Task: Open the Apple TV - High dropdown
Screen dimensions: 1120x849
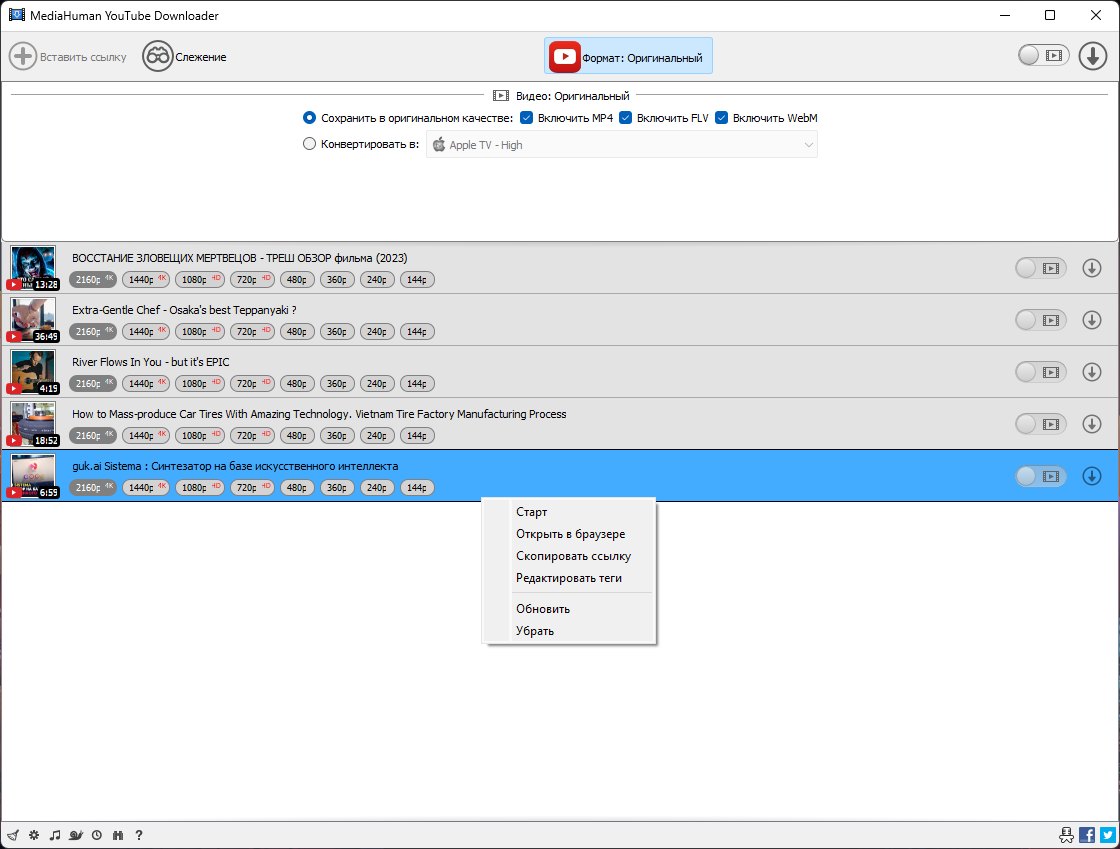Action: point(622,145)
